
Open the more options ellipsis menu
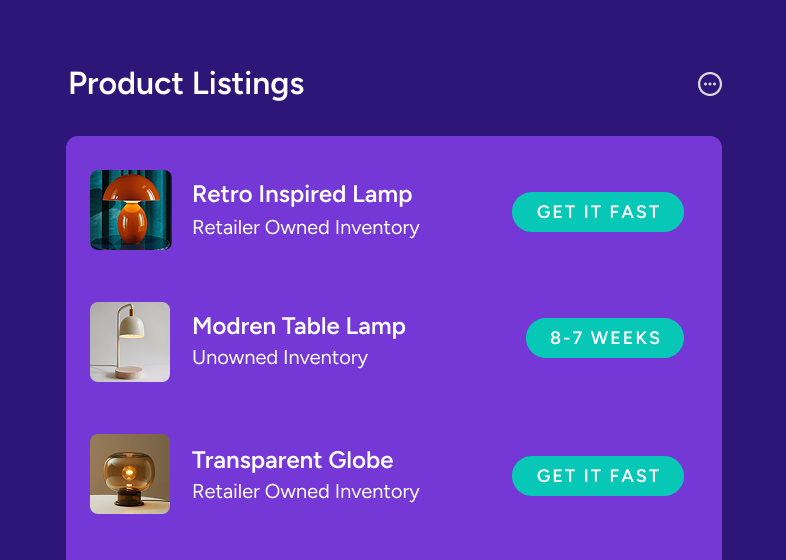pos(710,85)
